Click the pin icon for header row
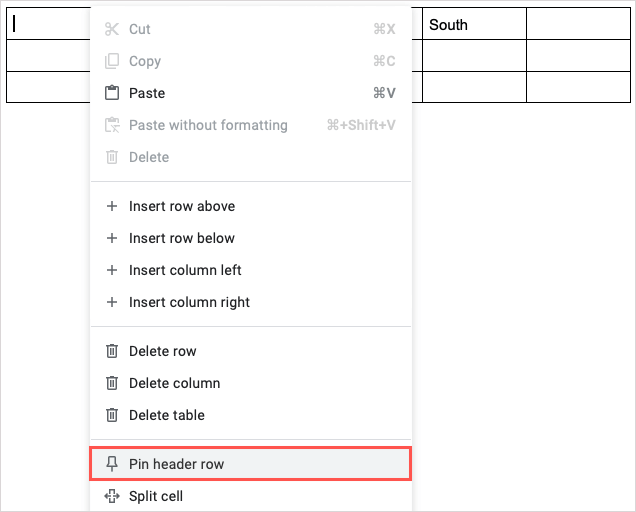This screenshot has height=512, width=636. tap(112, 464)
